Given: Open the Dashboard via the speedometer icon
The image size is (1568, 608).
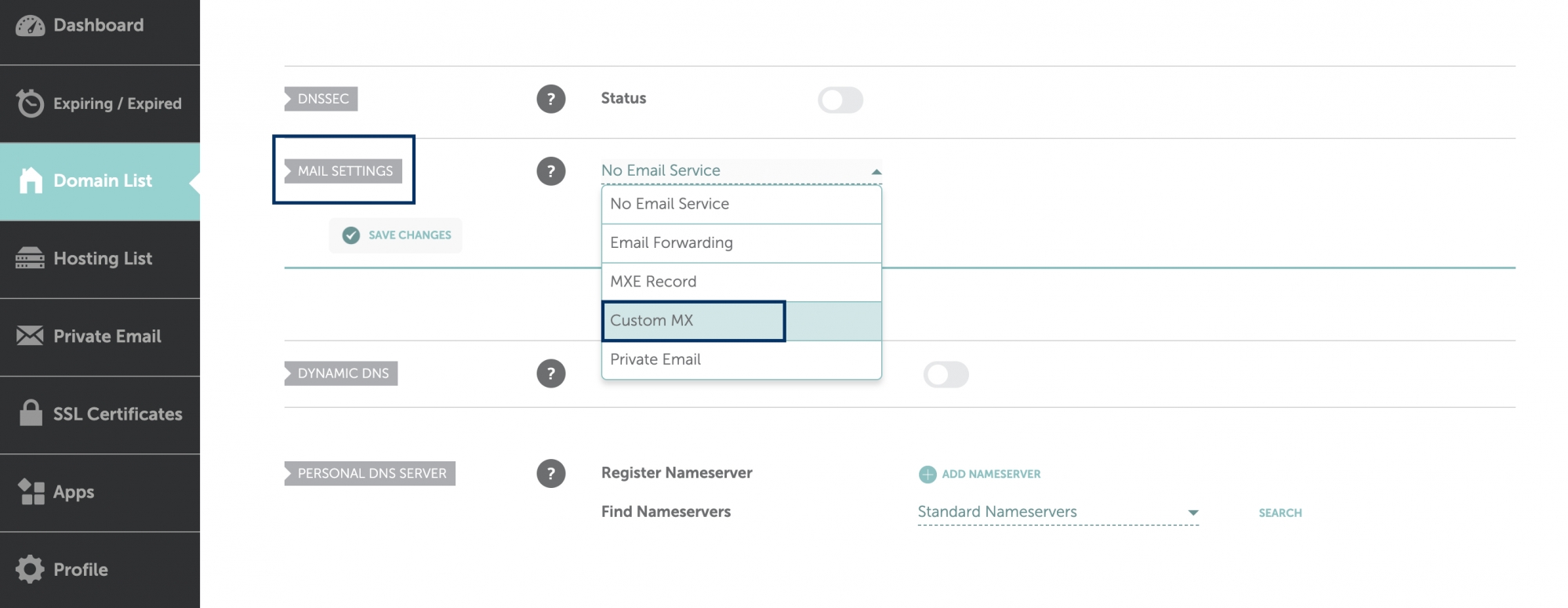Looking at the screenshot, I should (30, 24).
